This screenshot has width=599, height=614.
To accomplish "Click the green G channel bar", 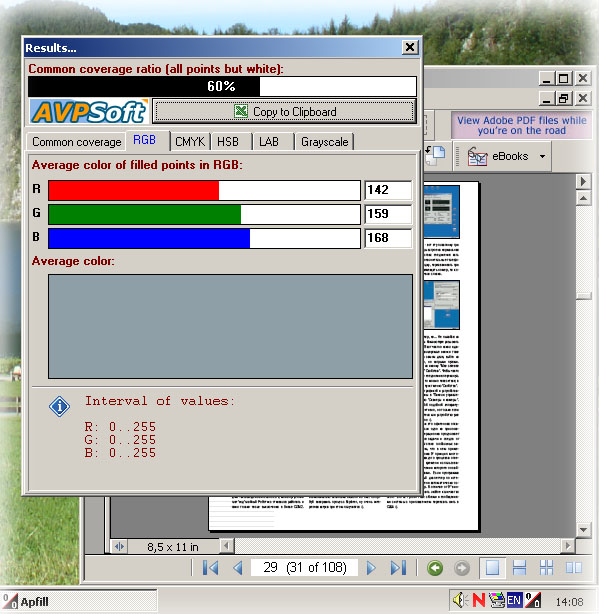I will [204, 214].
